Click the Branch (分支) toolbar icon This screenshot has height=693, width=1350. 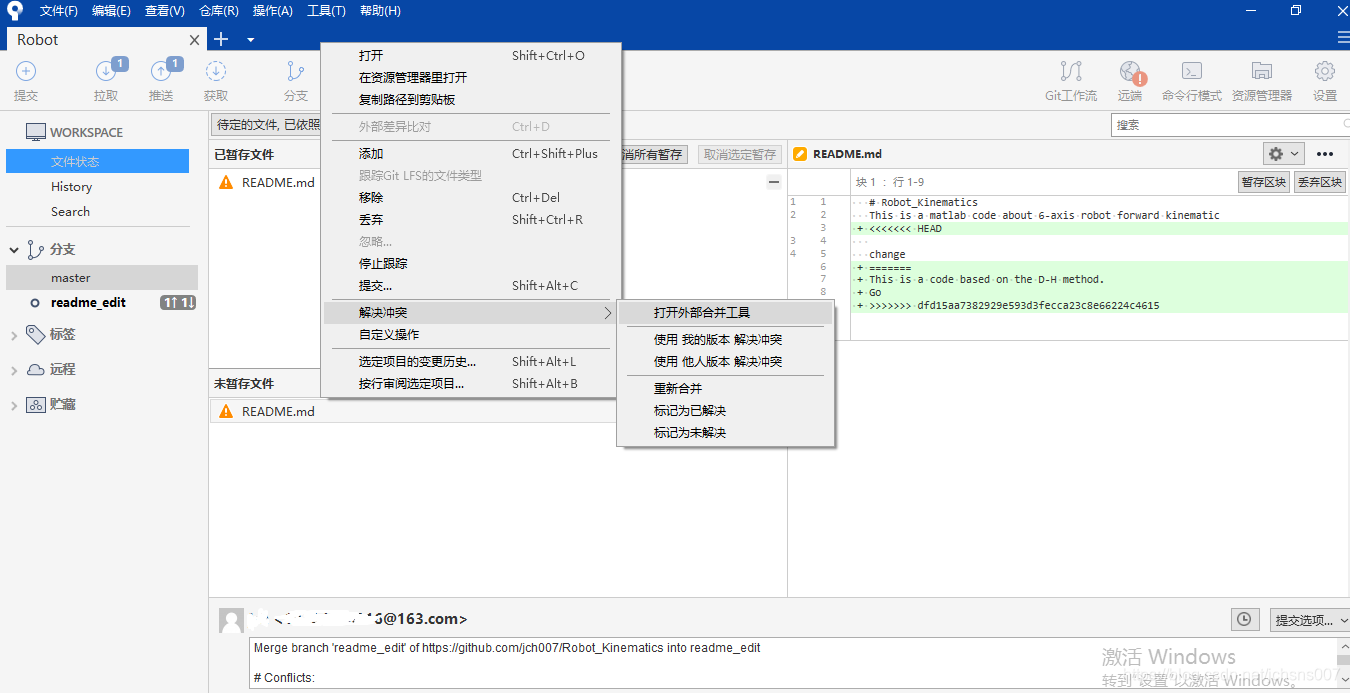coord(295,71)
